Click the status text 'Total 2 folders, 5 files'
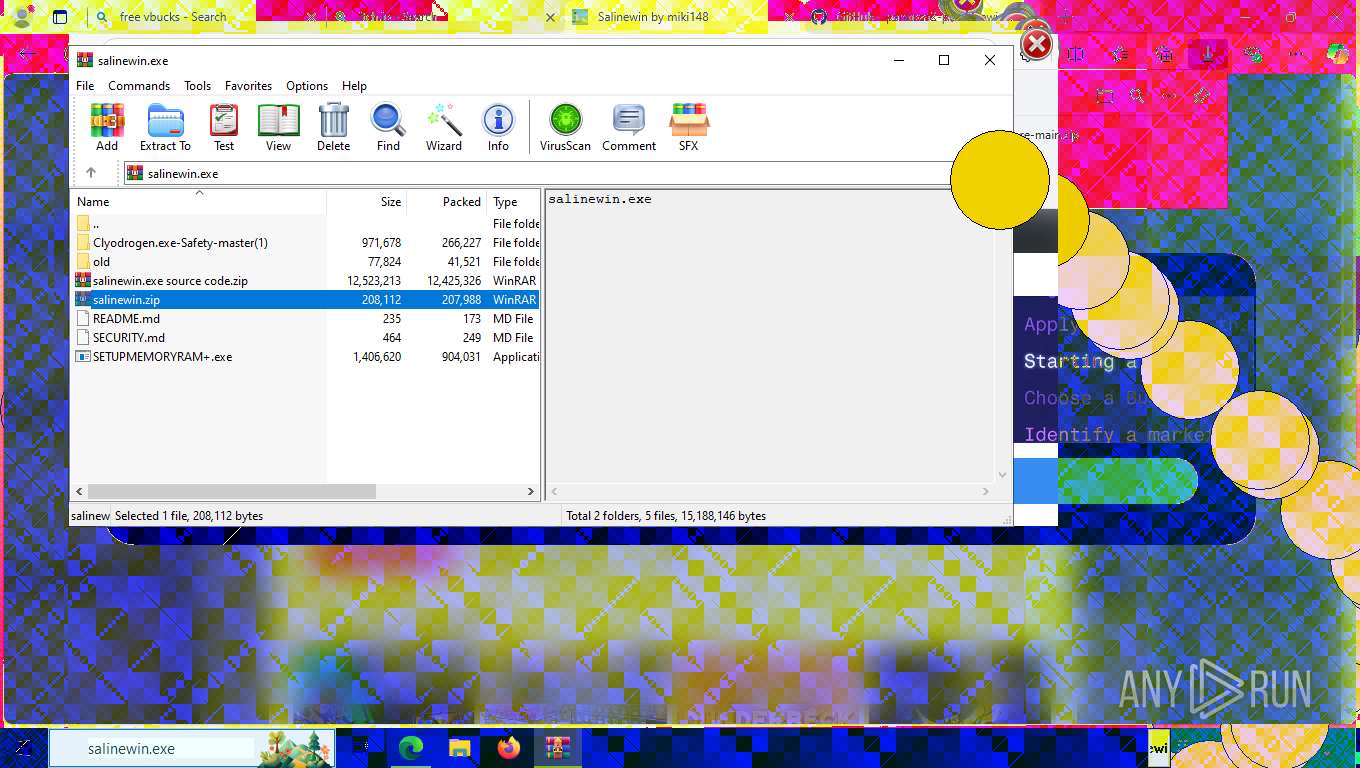1360x768 pixels. point(666,516)
